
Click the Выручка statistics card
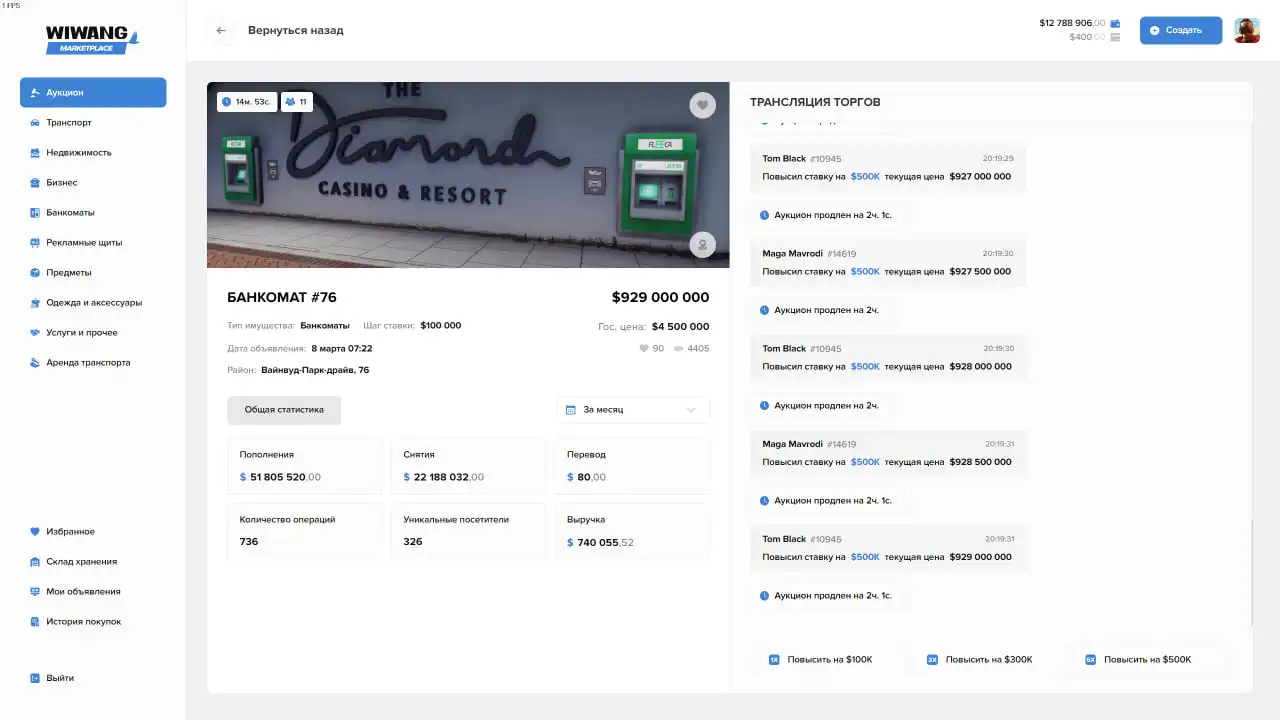(x=632, y=531)
